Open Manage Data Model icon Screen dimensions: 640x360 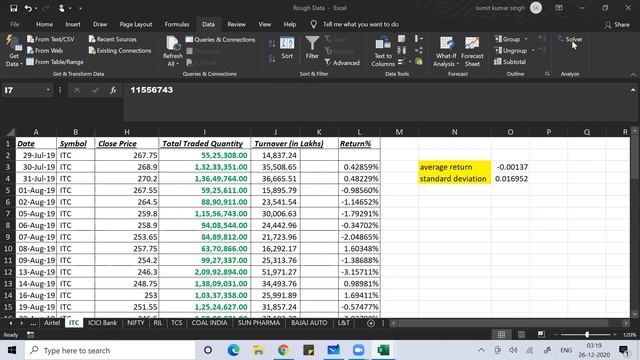pyautogui.click(x=419, y=62)
